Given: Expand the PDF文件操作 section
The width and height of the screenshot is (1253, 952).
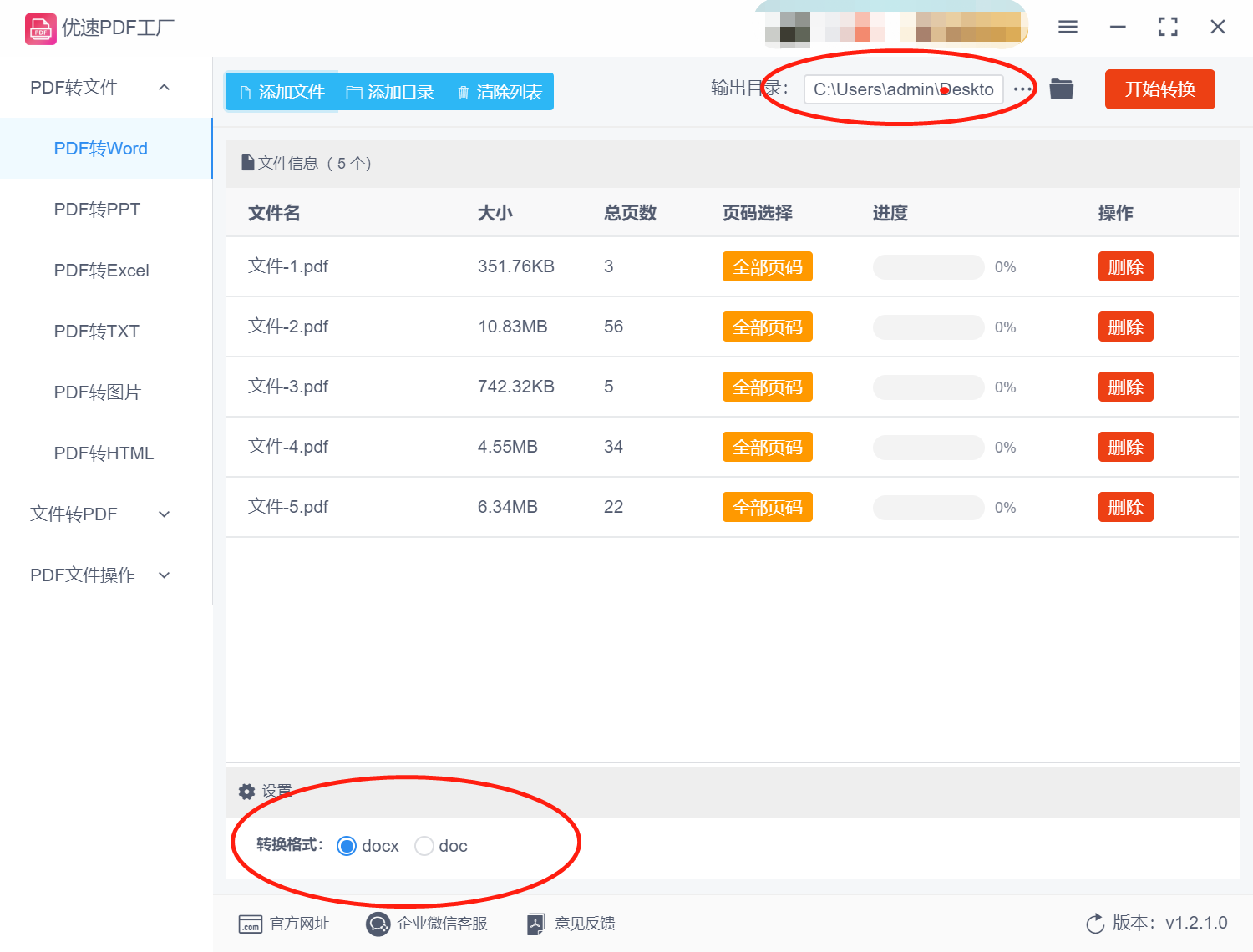Looking at the screenshot, I should click(x=165, y=575).
